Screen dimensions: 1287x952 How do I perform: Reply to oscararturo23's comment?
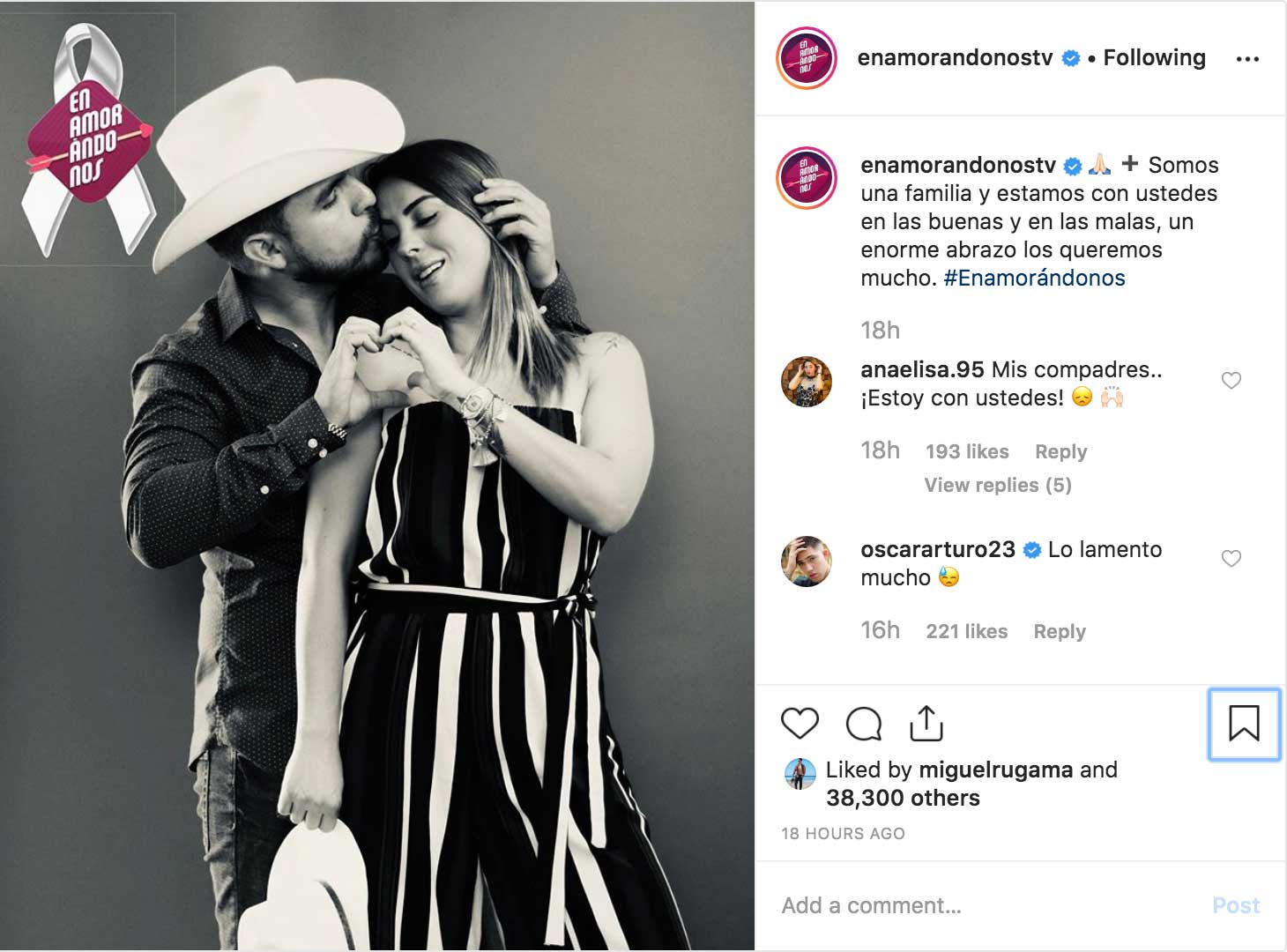1060,632
